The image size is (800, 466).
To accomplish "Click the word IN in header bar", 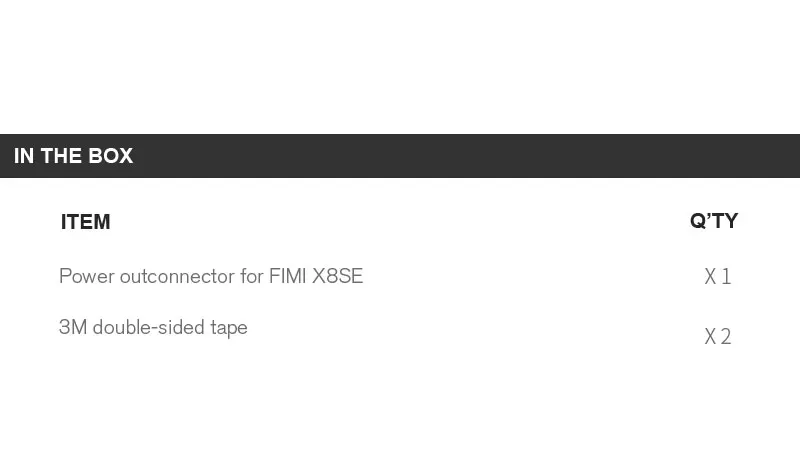I will point(24,156).
